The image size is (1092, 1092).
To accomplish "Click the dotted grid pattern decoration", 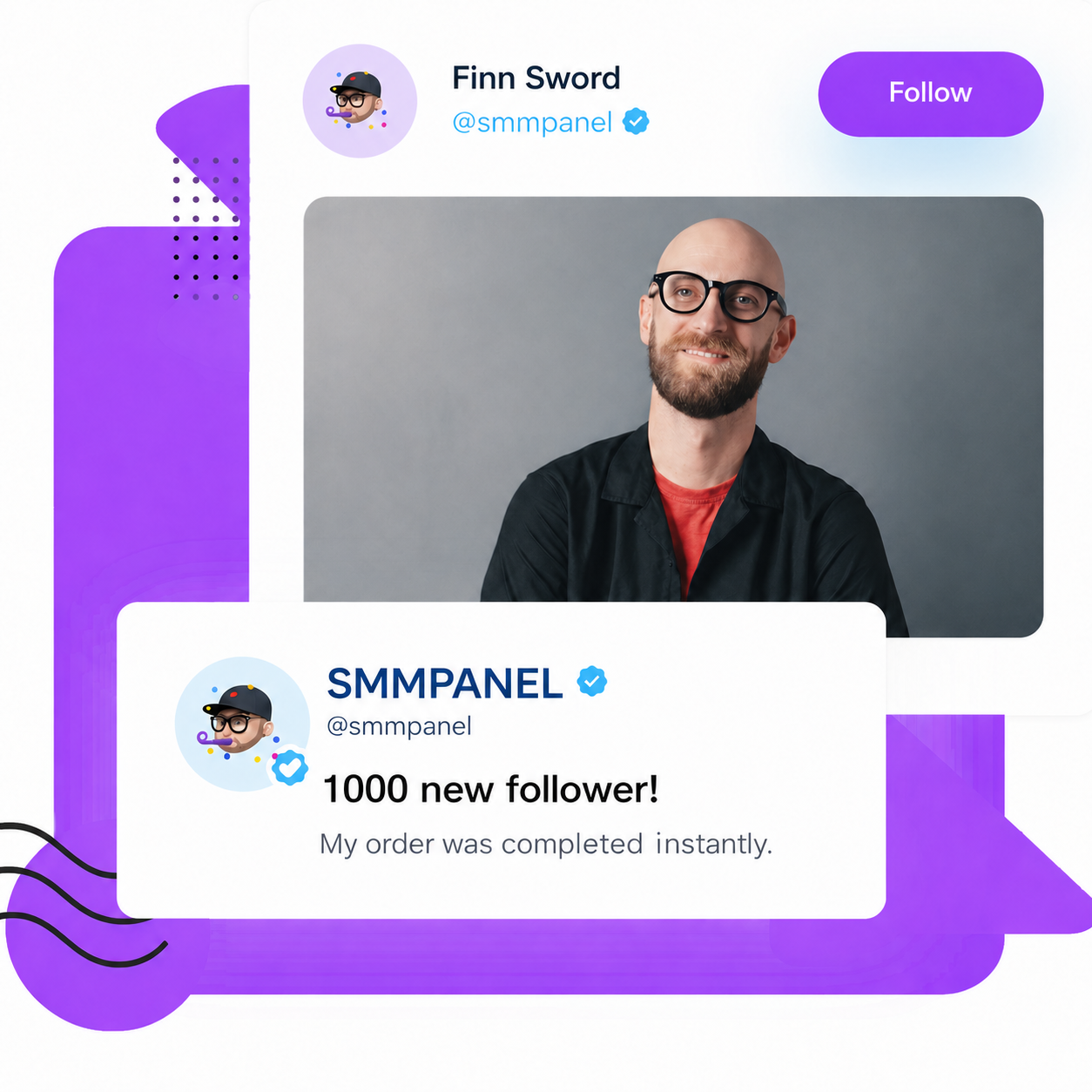I will point(207,228).
